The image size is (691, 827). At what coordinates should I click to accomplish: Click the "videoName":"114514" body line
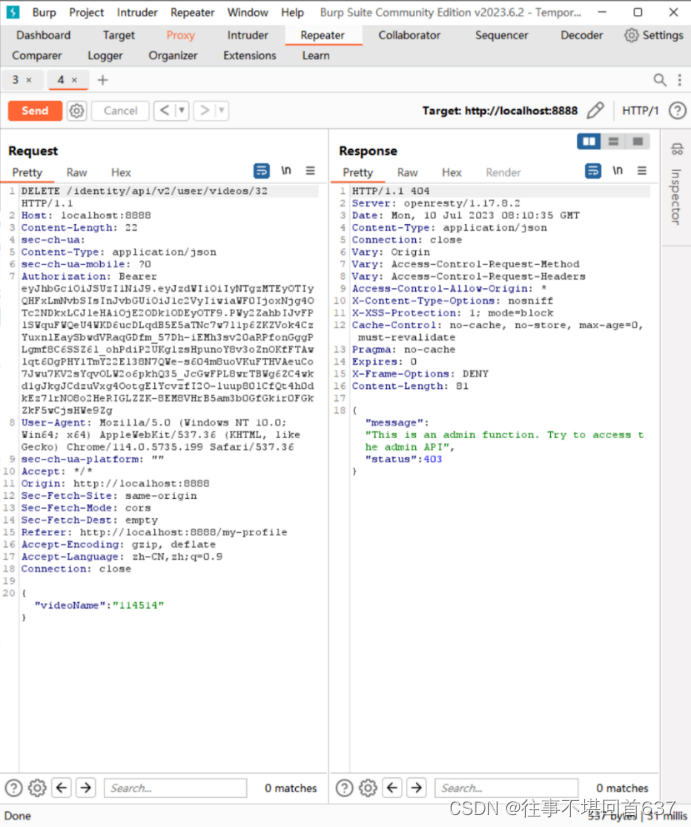[99, 605]
